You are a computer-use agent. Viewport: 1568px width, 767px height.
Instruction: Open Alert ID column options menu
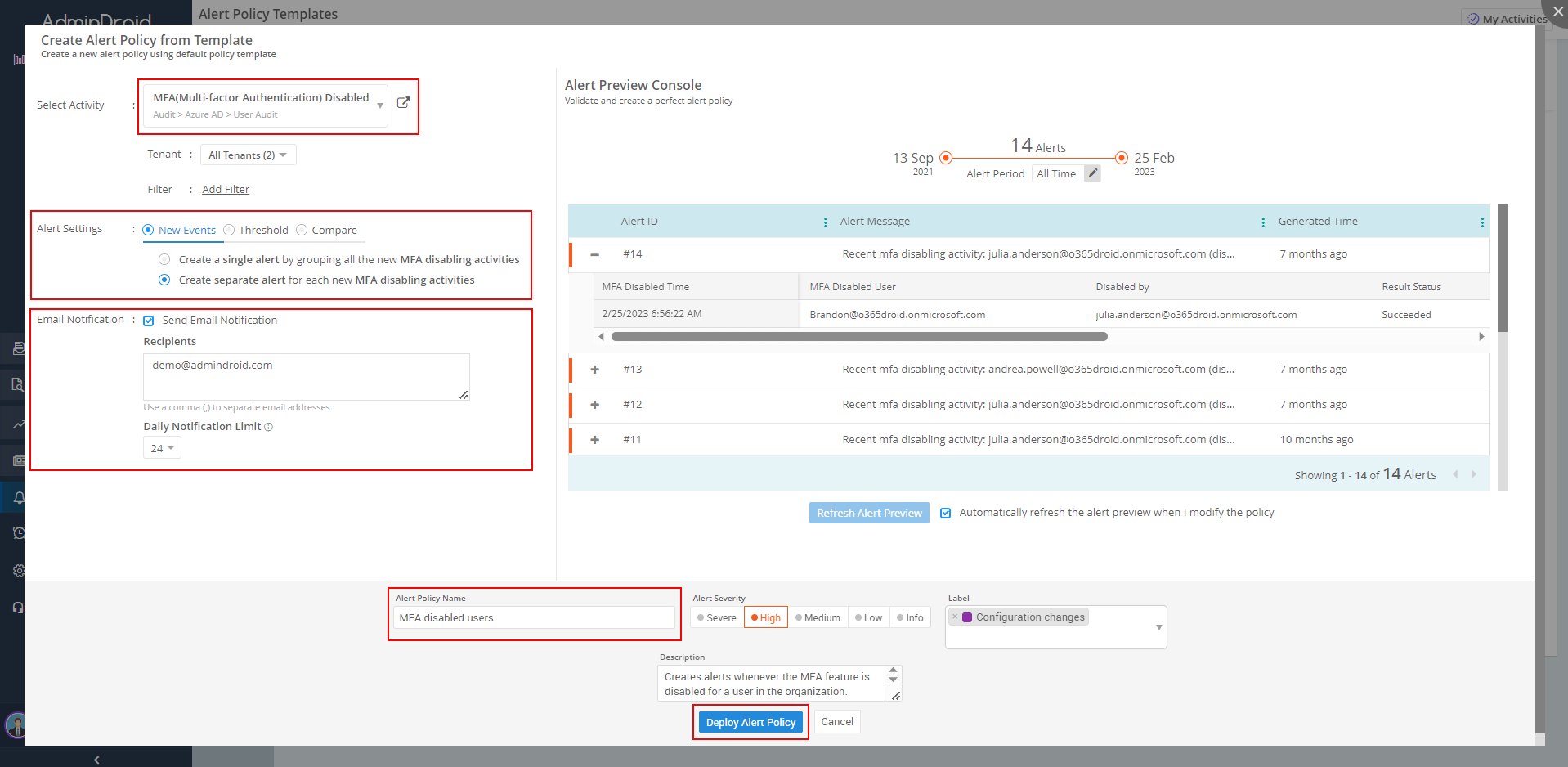point(825,222)
